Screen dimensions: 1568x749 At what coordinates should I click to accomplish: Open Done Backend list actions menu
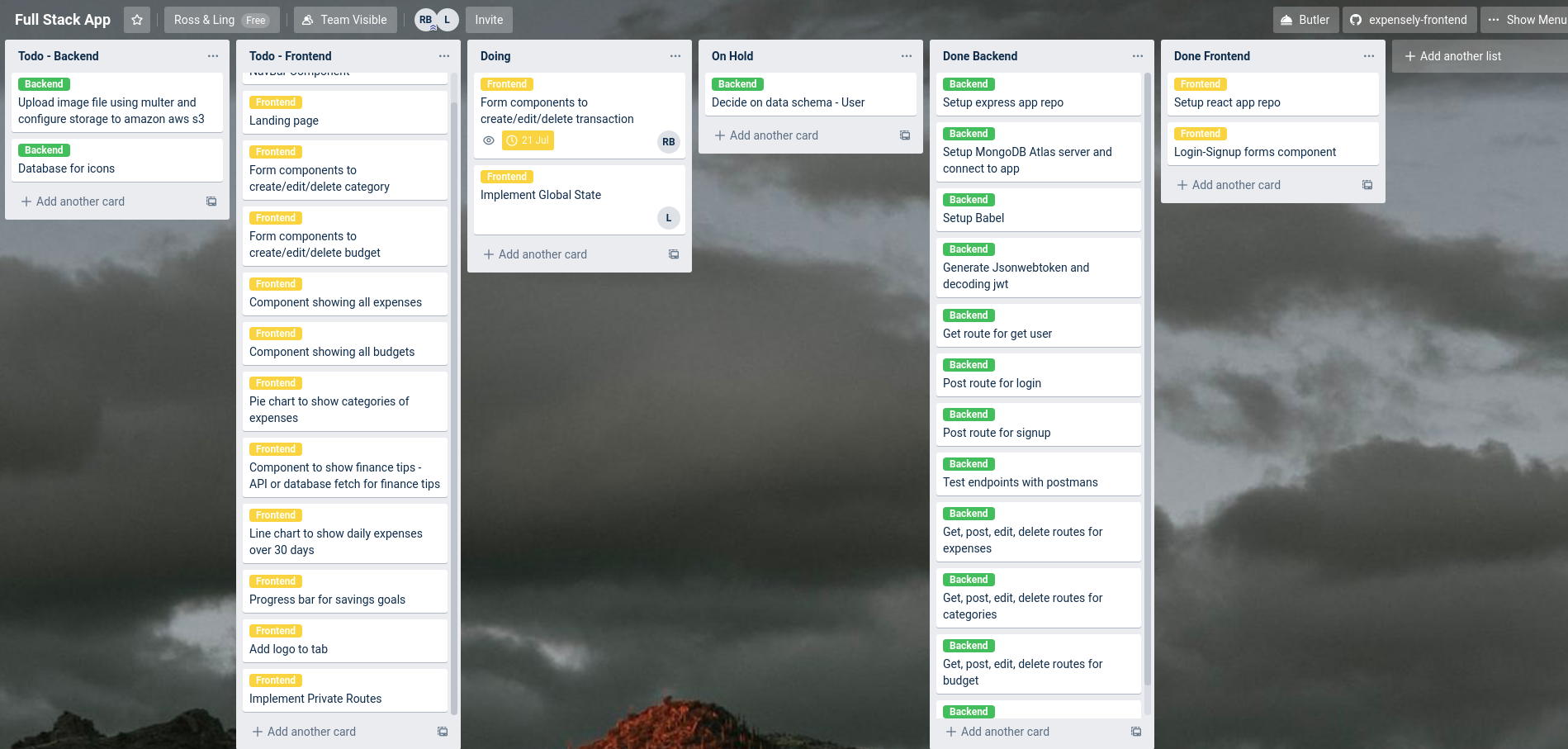click(1138, 56)
